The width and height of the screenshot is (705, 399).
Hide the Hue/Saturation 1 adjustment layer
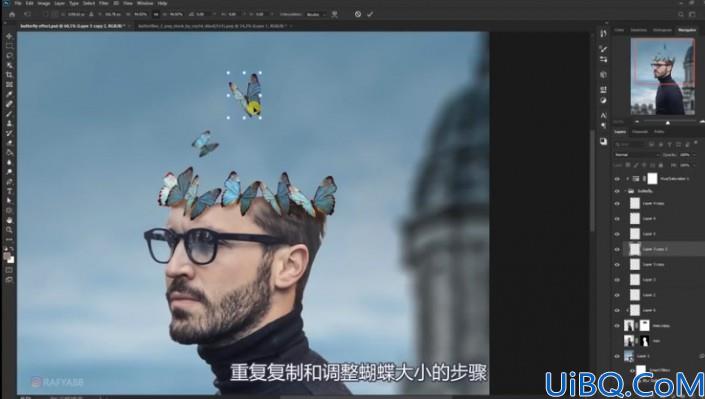click(617, 179)
